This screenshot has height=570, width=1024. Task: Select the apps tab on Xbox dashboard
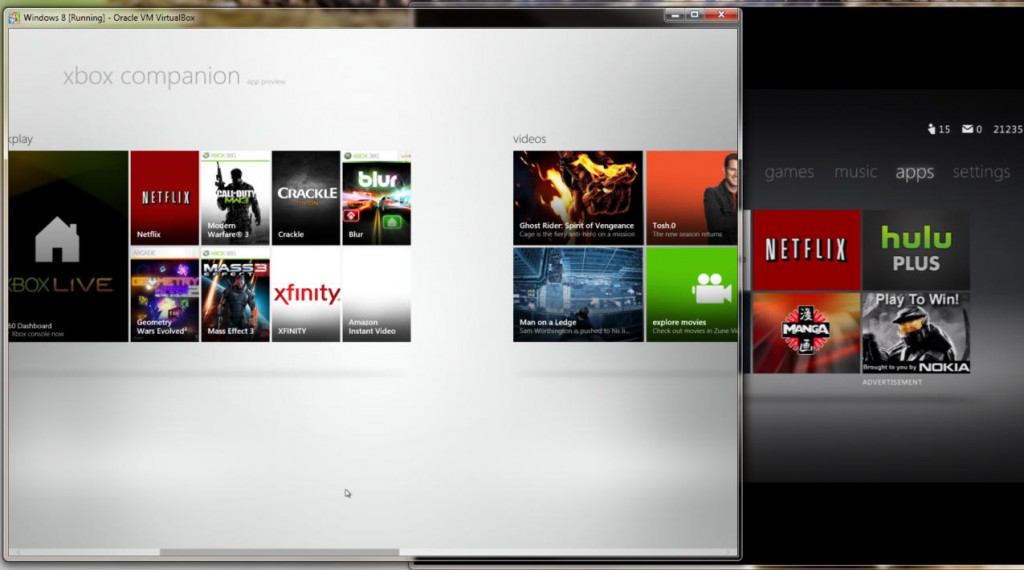pos(914,172)
